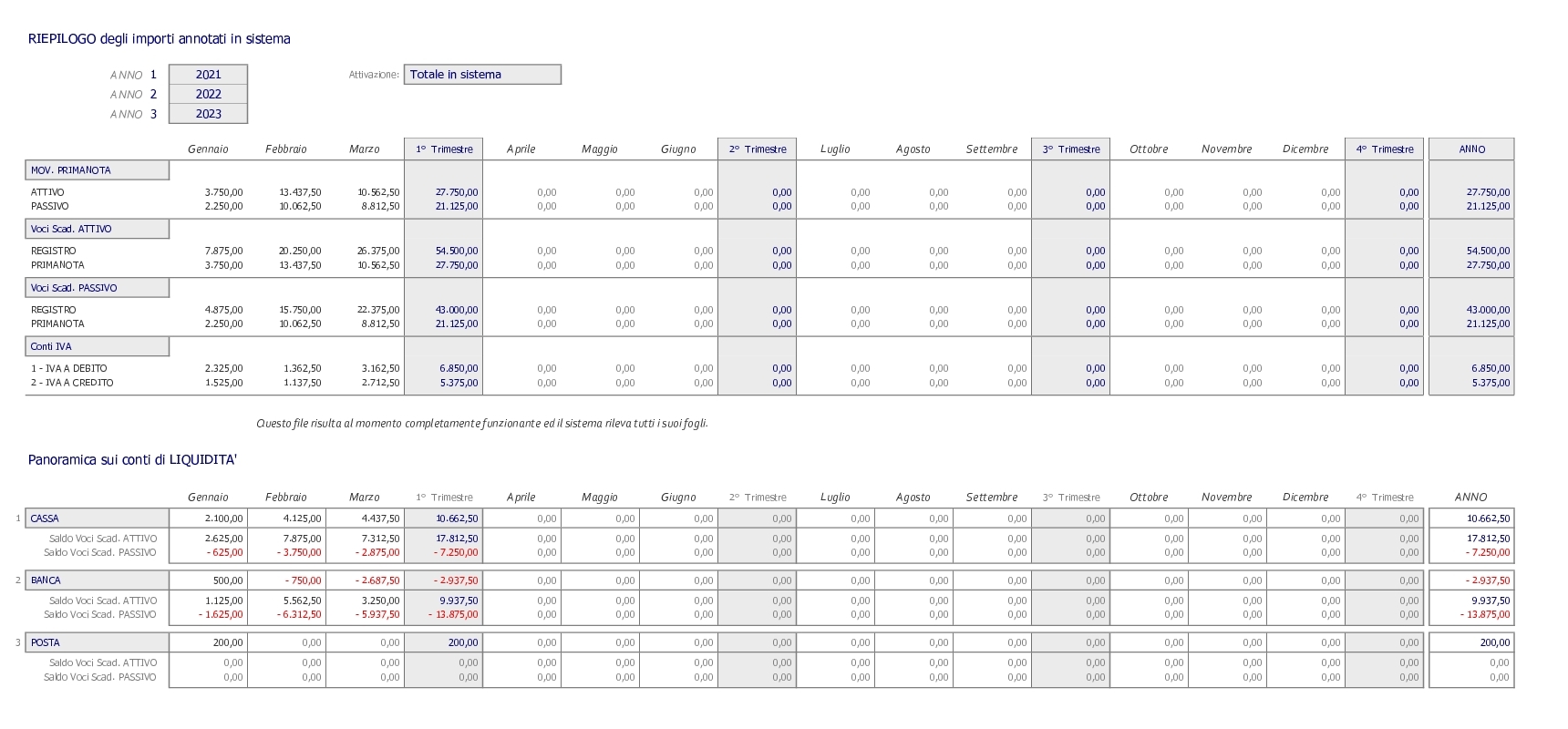This screenshot has width=1568, height=729.
Task: Click the Febbraio header in riepilogo table
Action: click(286, 149)
